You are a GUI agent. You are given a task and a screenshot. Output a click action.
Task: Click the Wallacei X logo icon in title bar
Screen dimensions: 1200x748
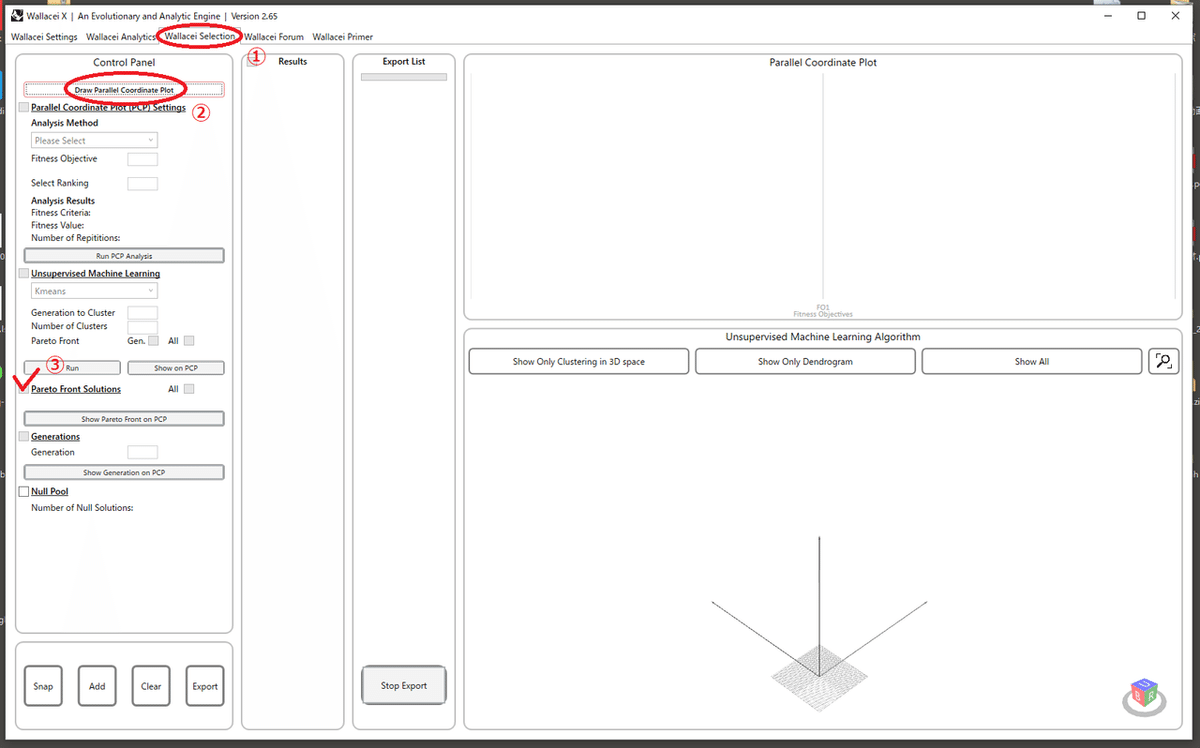coord(15,15)
